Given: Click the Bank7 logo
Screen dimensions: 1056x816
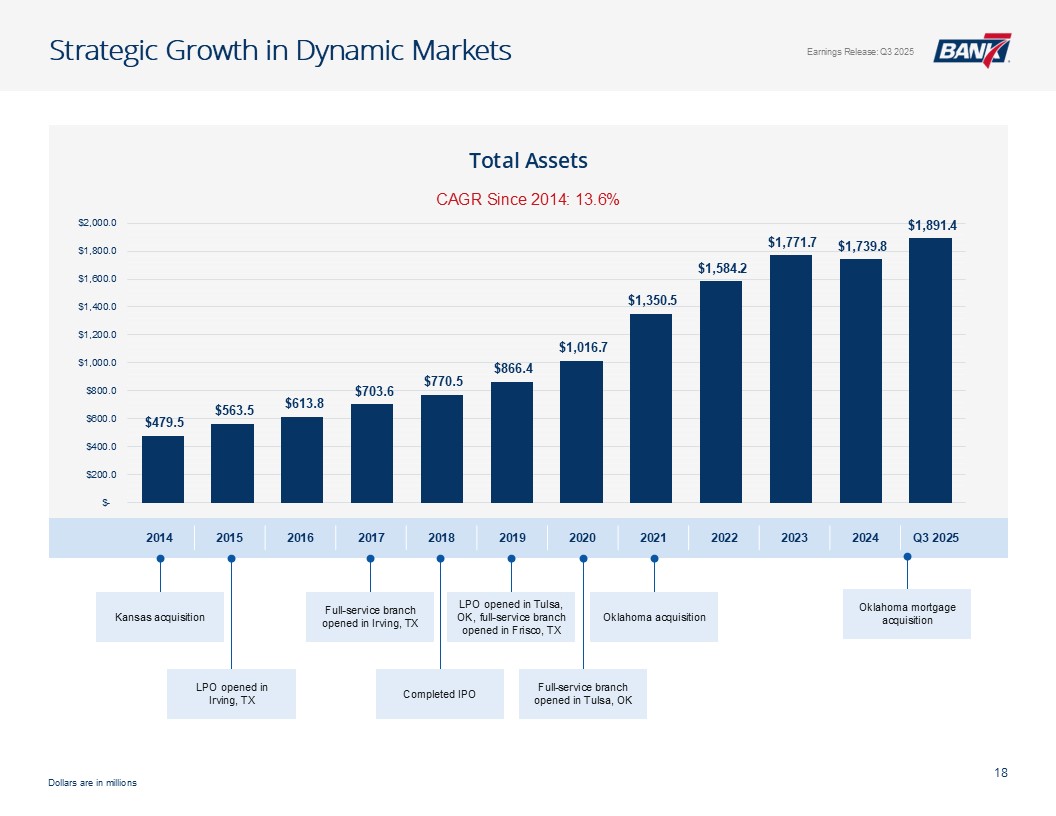Looking at the screenshot, I should click(971, 51).
